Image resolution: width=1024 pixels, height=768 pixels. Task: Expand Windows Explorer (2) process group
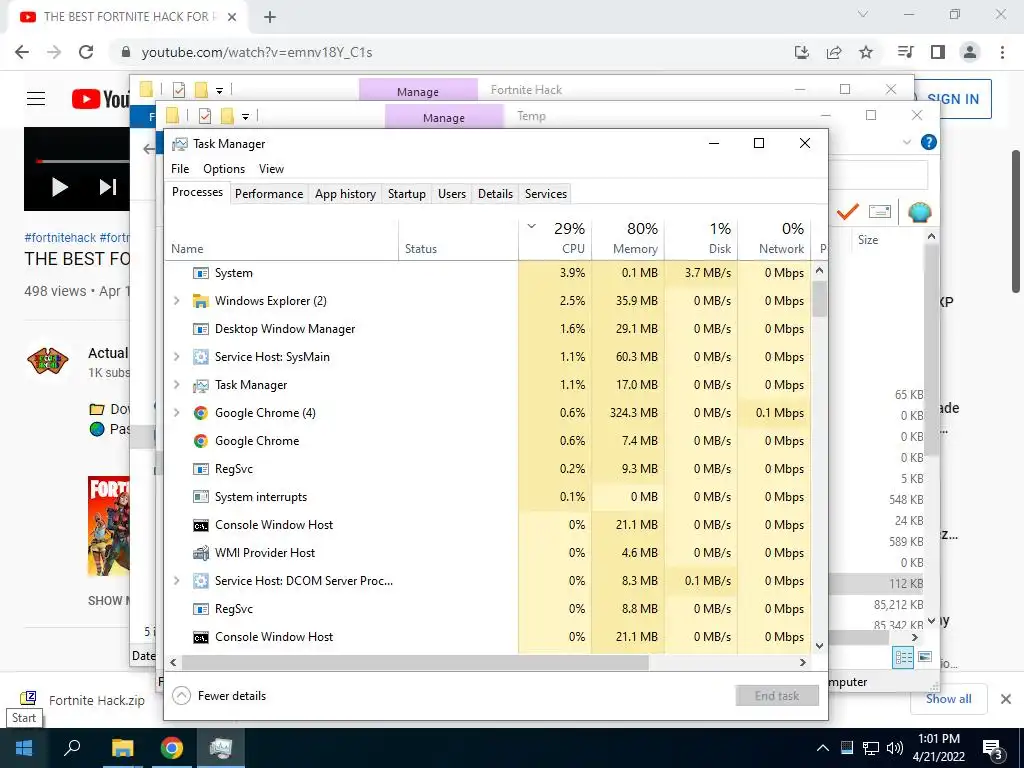[176, 301]
